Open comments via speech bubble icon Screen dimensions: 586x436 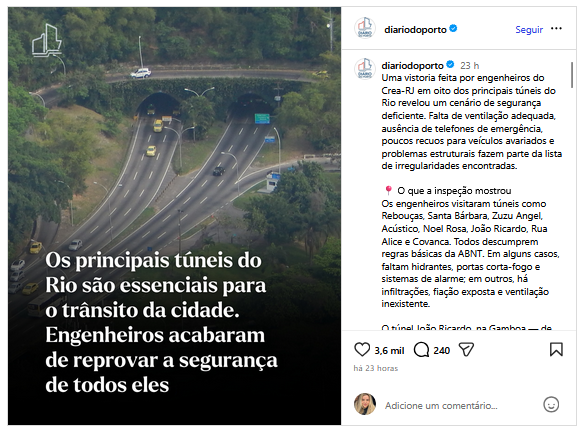[421, 350]
